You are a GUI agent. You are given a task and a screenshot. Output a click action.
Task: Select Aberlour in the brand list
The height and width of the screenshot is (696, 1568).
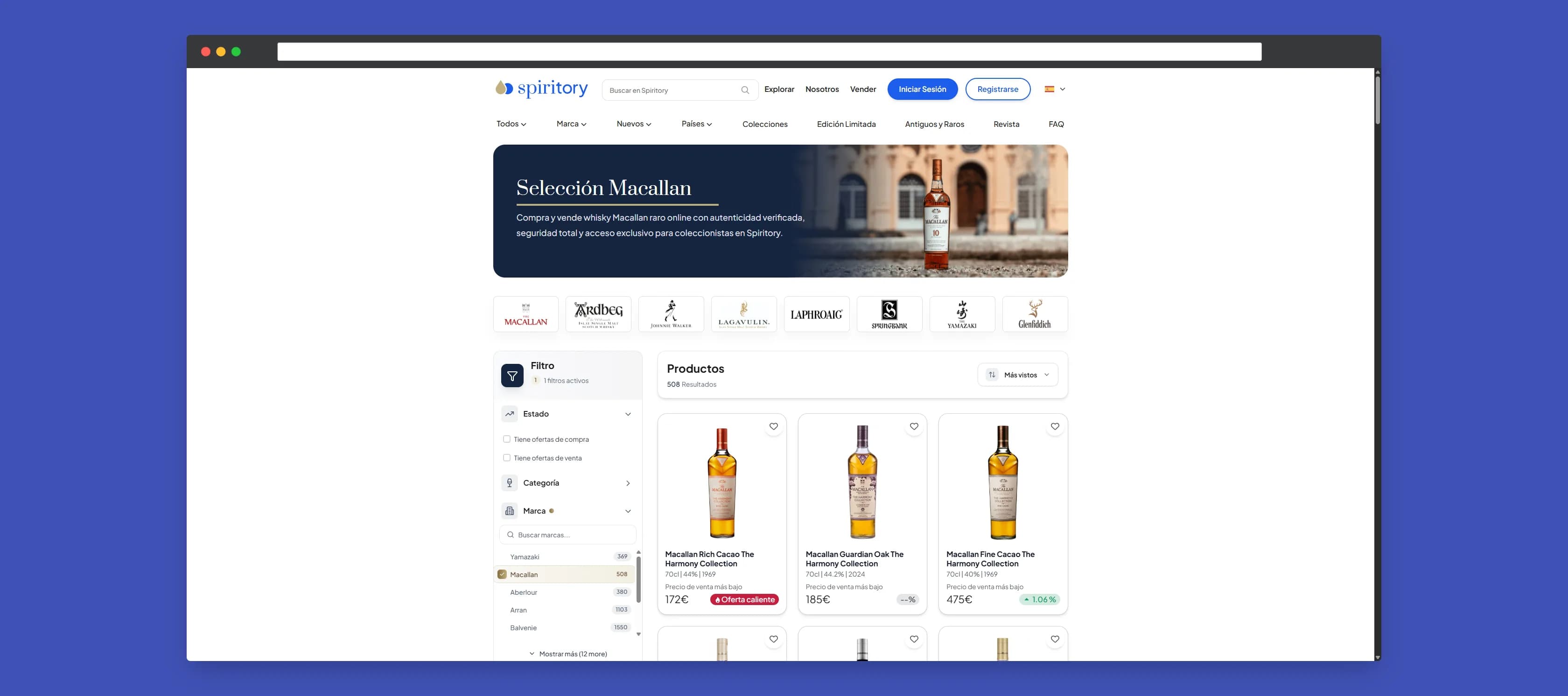coord(564,592)
